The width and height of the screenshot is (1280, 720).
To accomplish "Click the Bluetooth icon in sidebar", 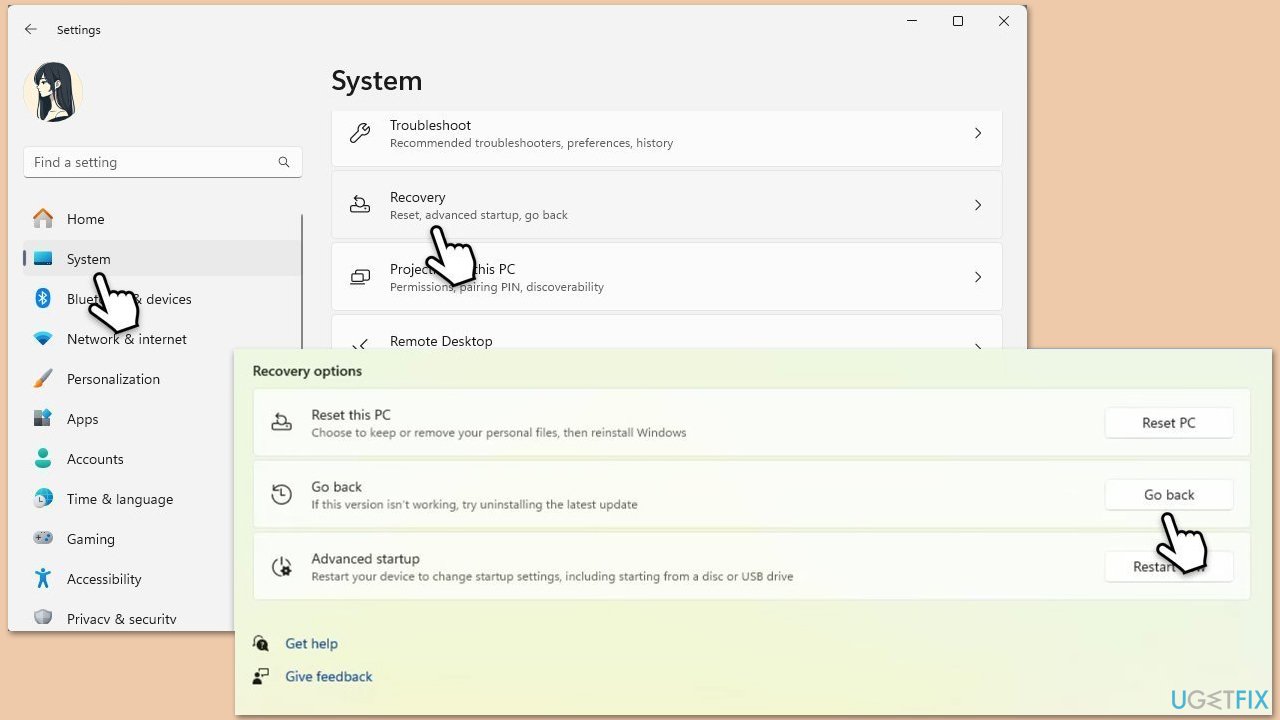I will tap(43, 298).
